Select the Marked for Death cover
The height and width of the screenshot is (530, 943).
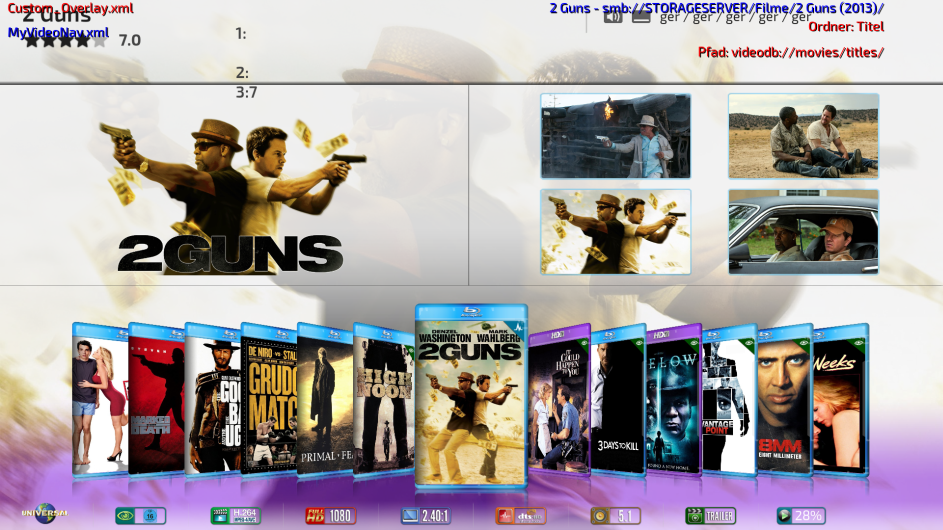tap(156, 400)
